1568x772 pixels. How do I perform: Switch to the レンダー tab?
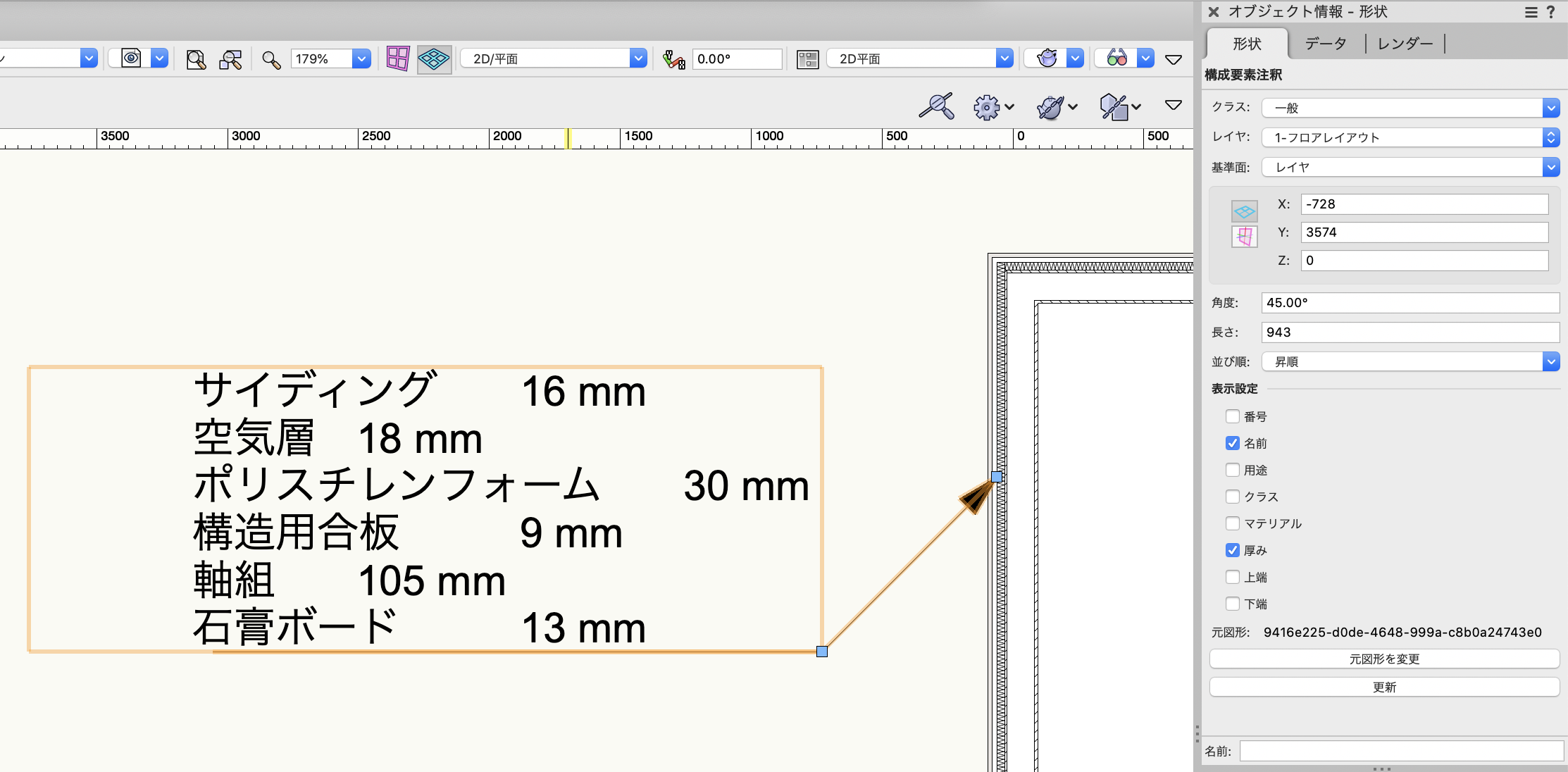(1405, 44)
